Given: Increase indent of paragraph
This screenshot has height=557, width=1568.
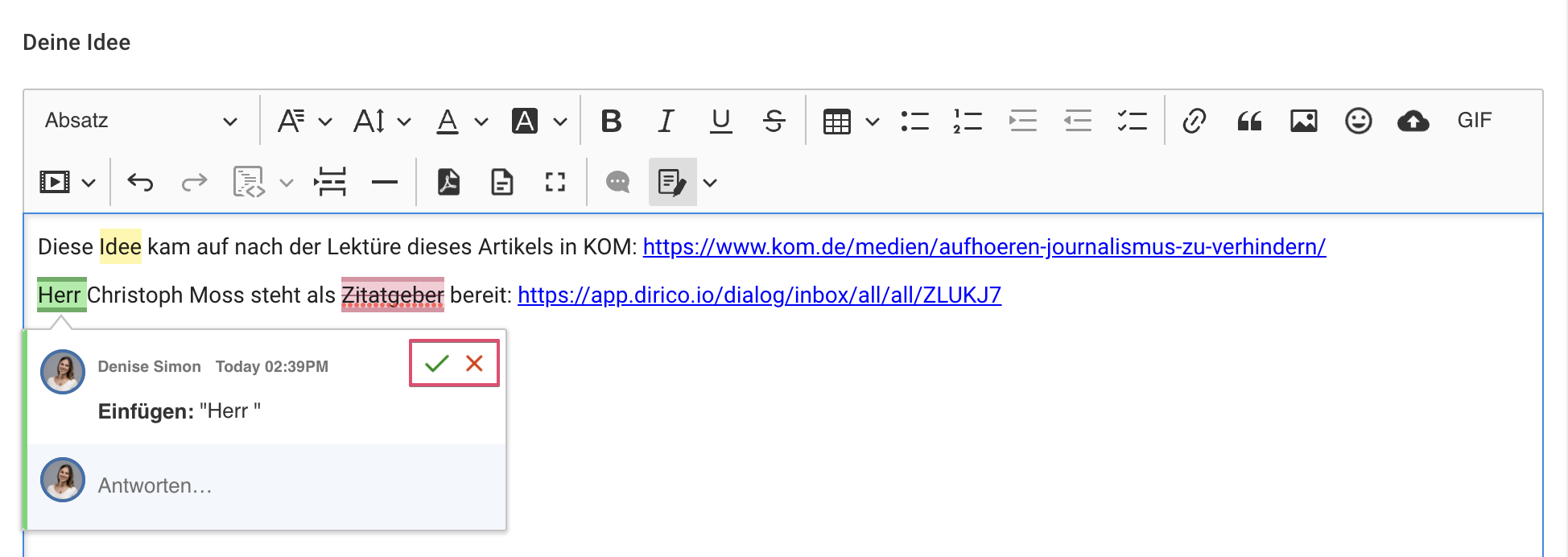Looking at the screenshot, I should click(1023, 121).
